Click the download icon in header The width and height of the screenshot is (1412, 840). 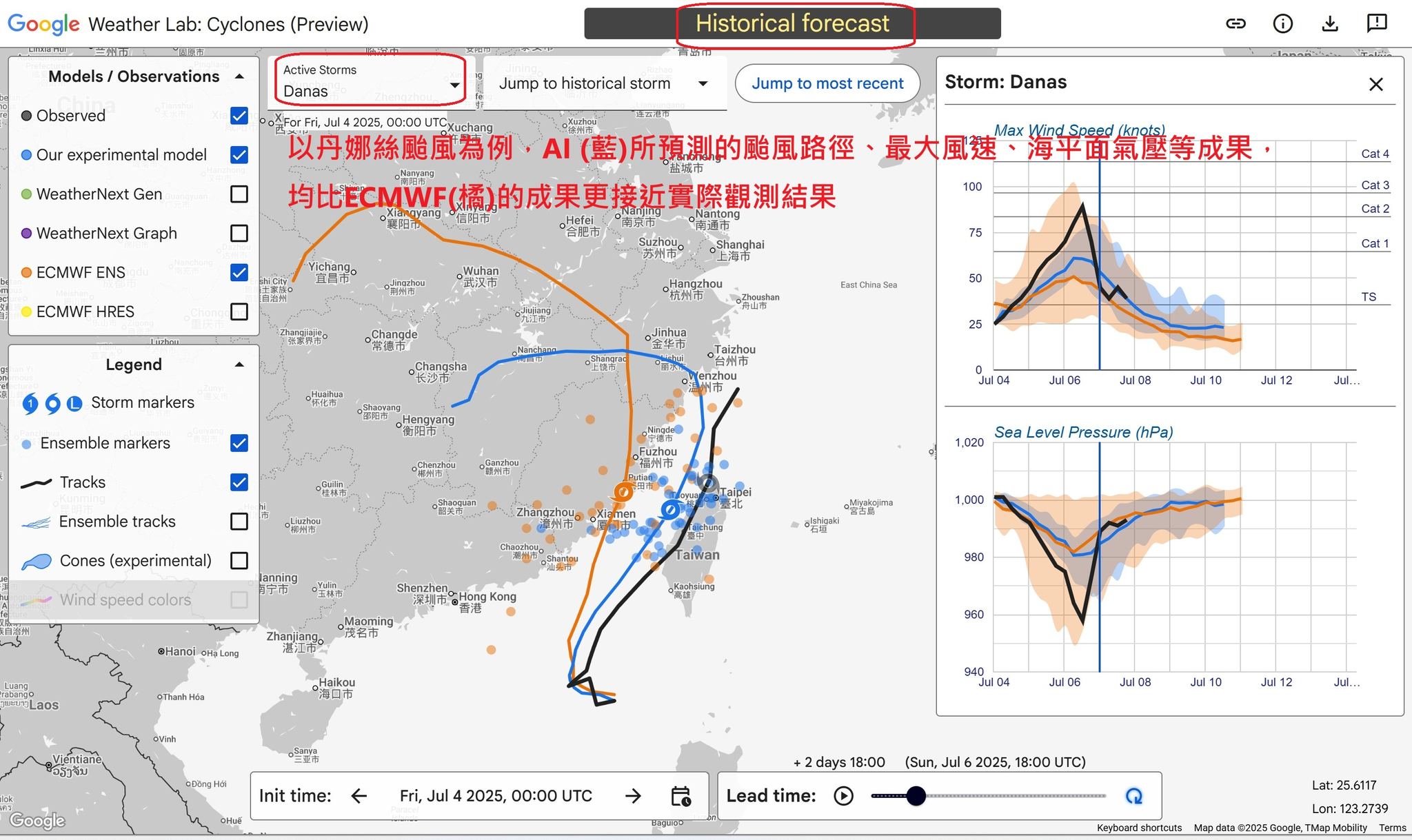click(1330, 23)
